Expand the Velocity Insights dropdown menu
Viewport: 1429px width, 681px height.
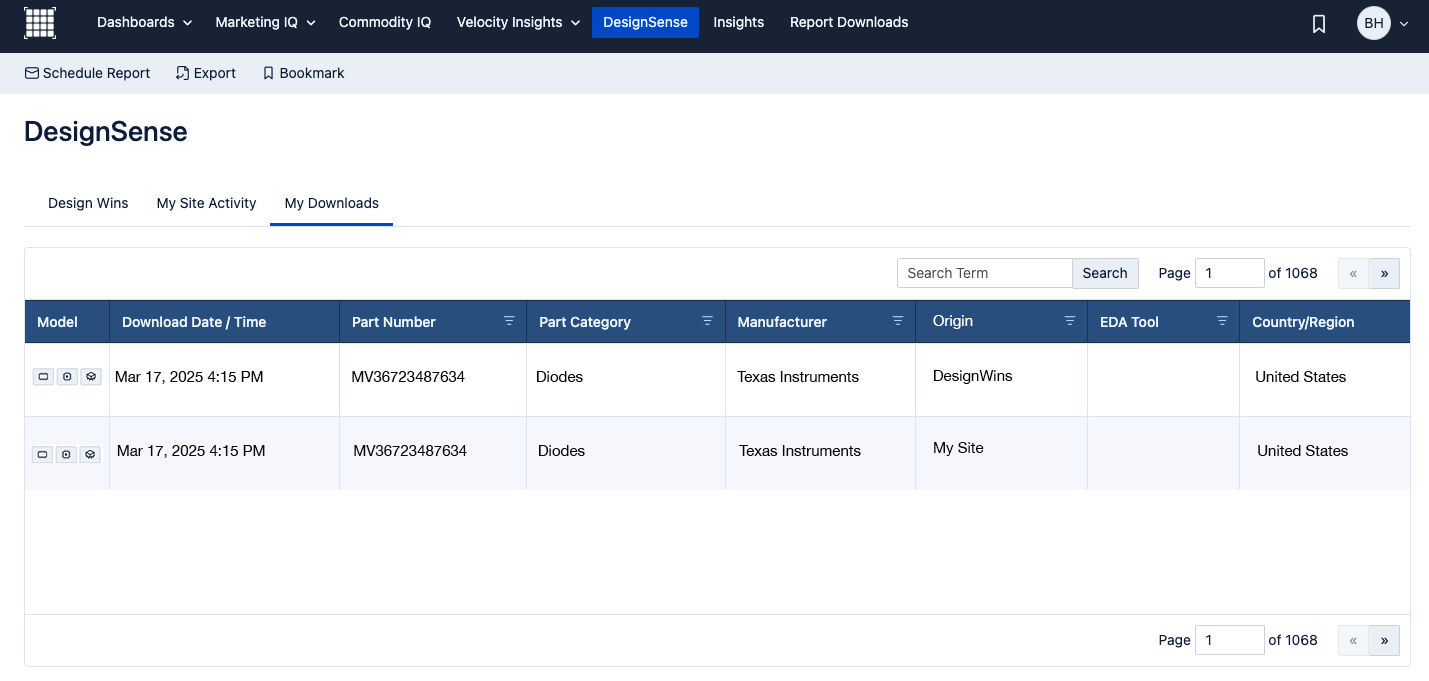518,22
